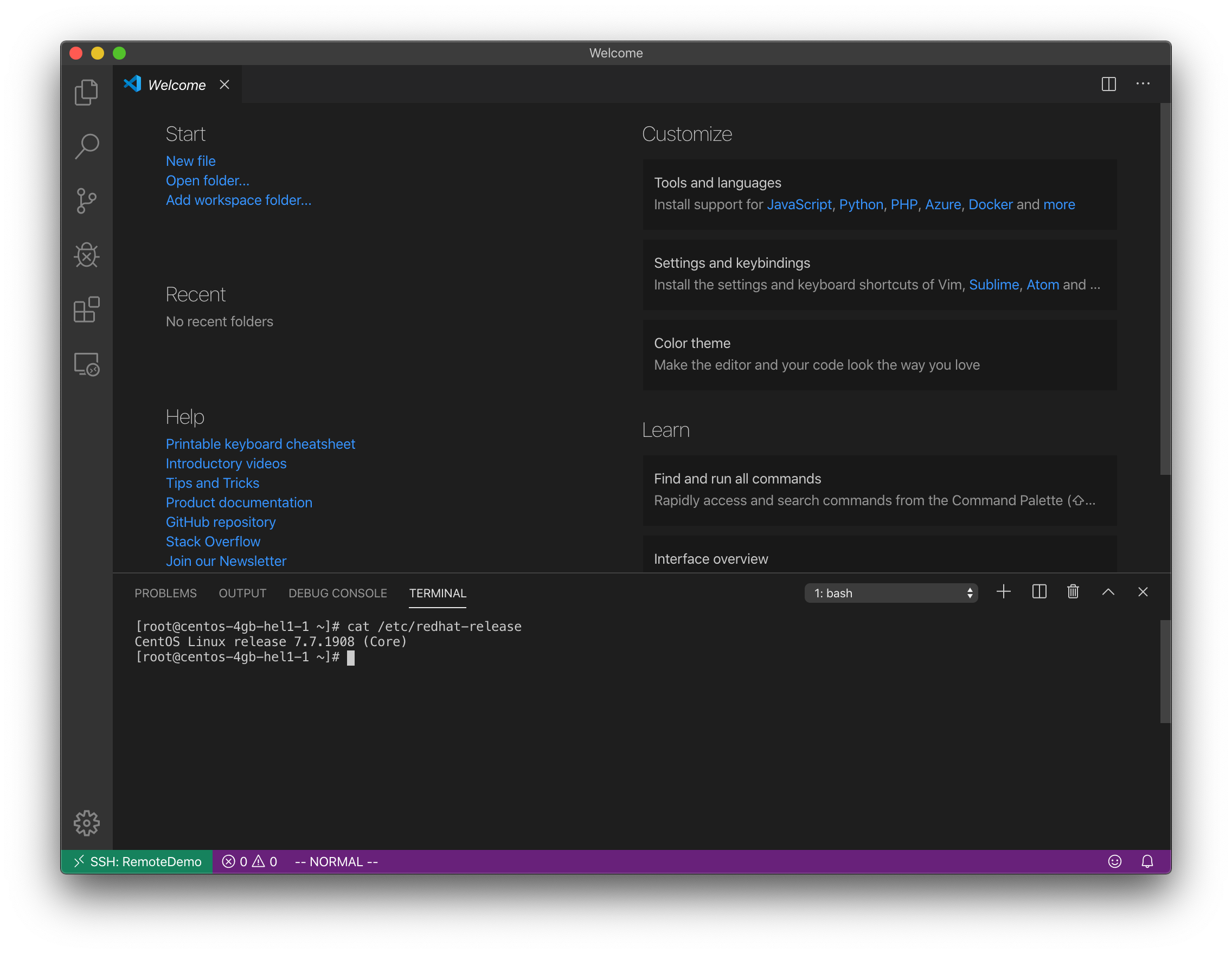Create a new terminal with plus icon
Screen dimensions: 1232x954
1004,592
